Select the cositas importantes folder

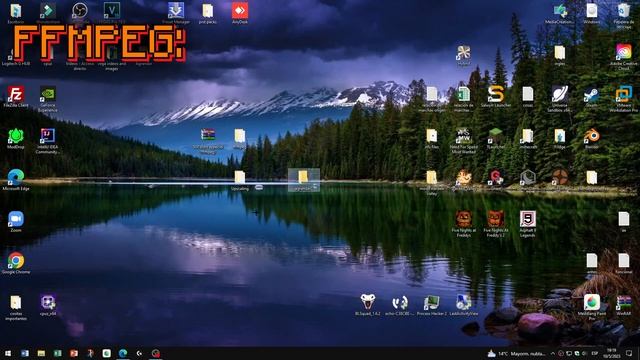[x=16, y=307]
